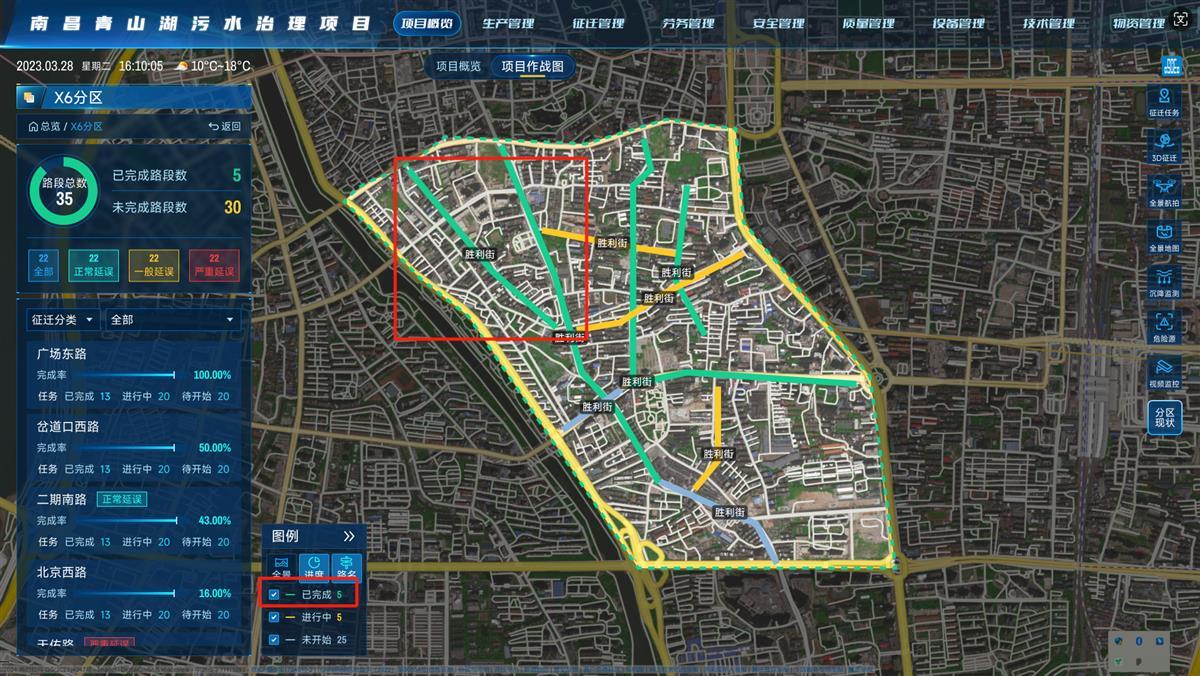Image resolution: width=1200 pixels, height=676 pixels.
Task: Click 岔道口西路 completion progress bar
Action: click(125, 448)
